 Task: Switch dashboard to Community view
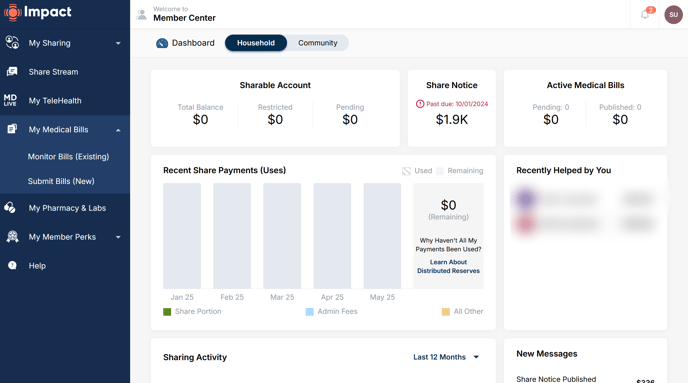318,43
